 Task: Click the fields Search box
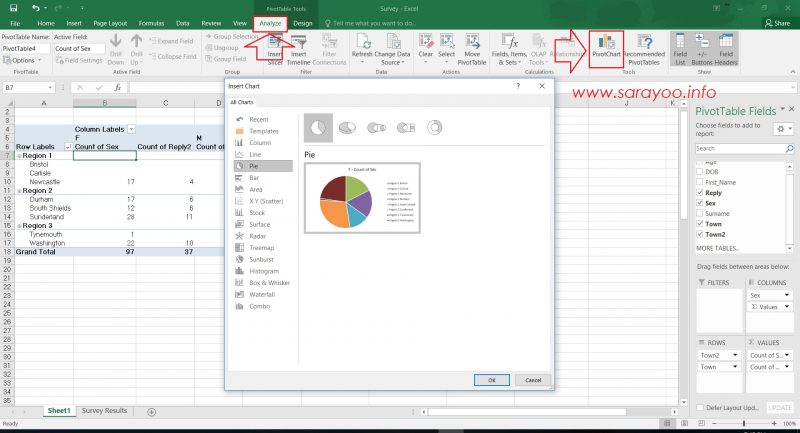point(744,148)
